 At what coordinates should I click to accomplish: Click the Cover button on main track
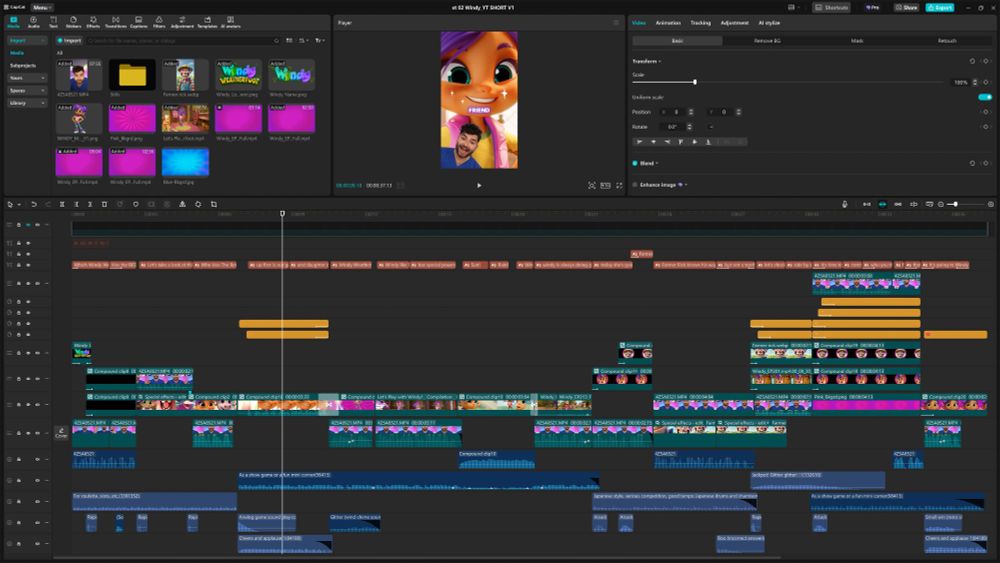(61, 433)
